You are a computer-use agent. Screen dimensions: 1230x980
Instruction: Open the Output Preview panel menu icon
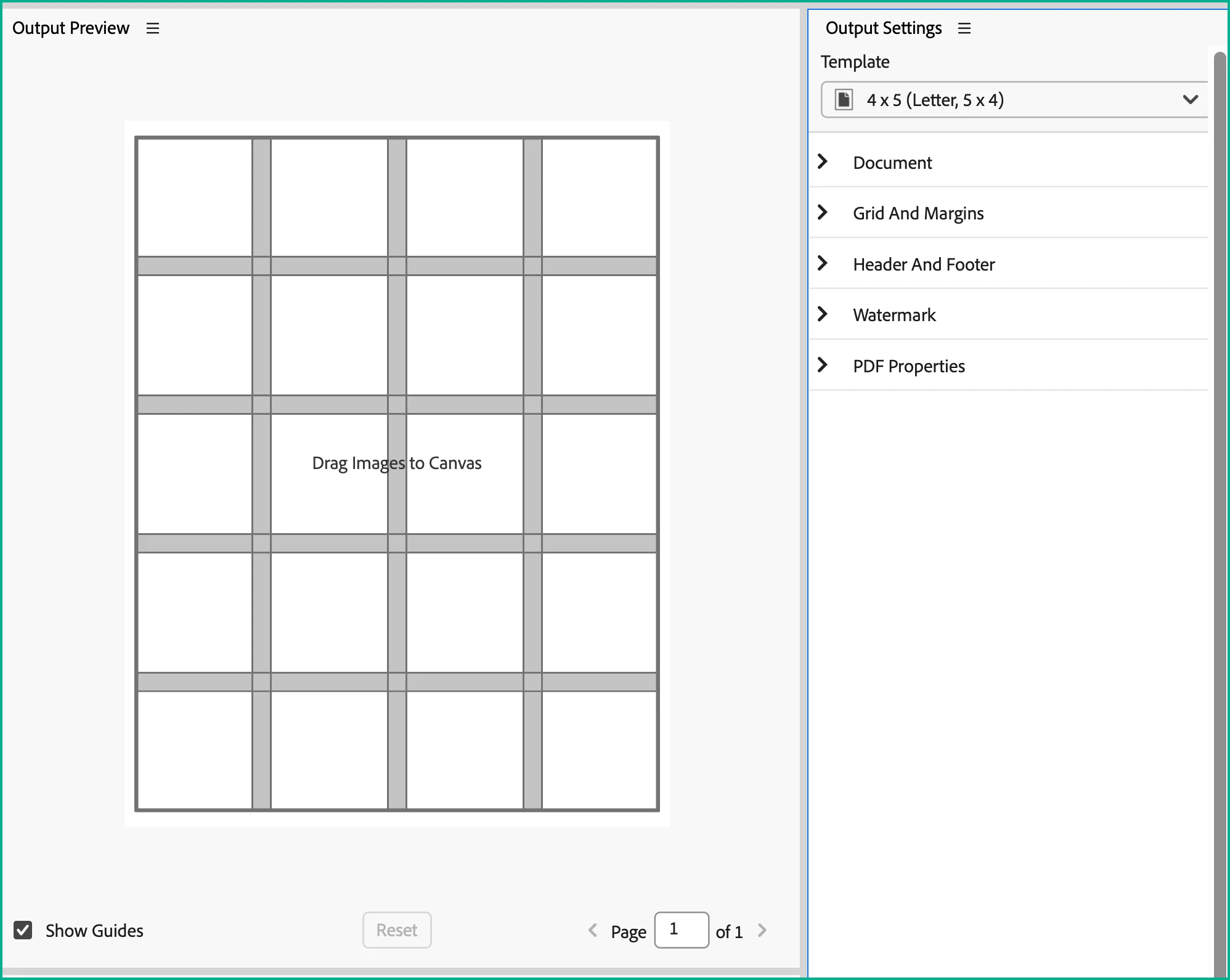[153, 28]
